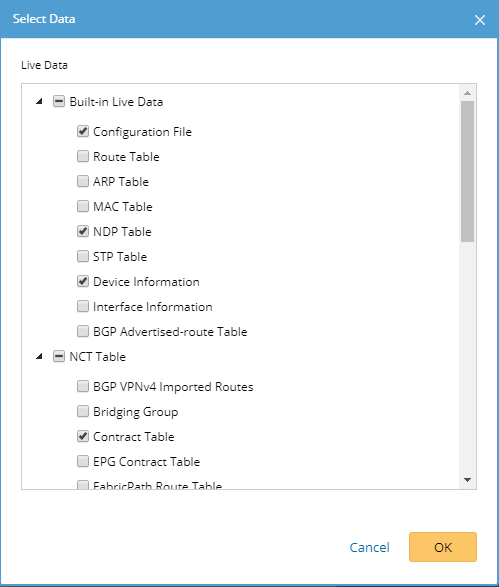
Task: Enable the STP Table checkbox
Action: pyautogui.click(x=83, y=256)
